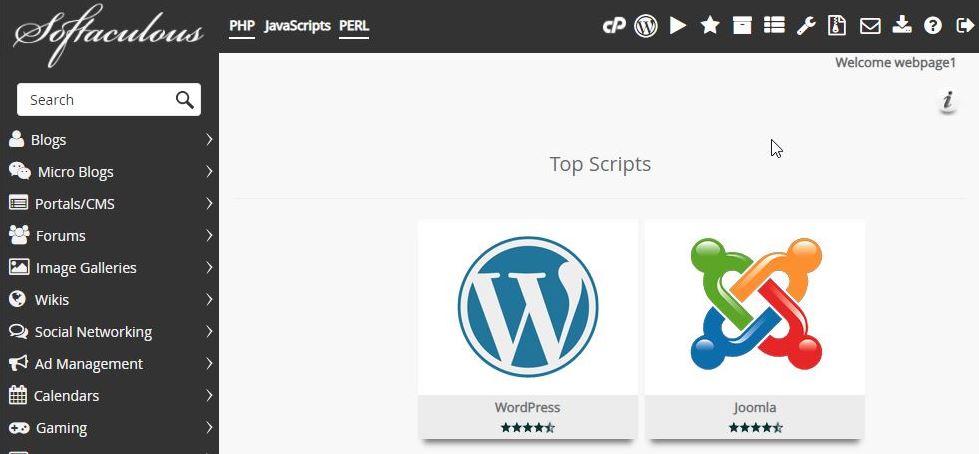The height and width of the screenshot is (454, 979).
Task: Open script demos via play icon
Action: 678,26
